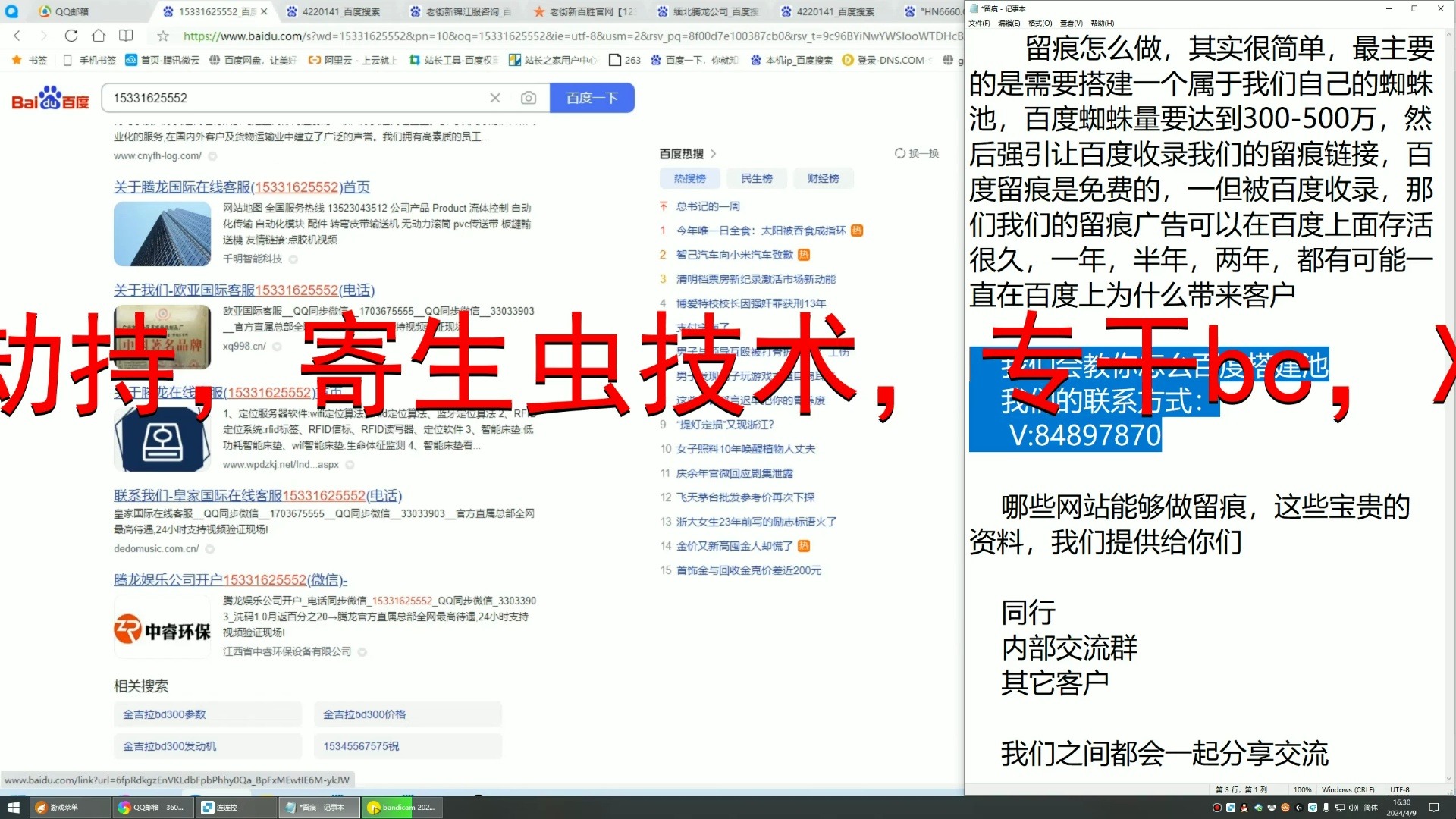Open reading mode book icon
Image resolution: width=1456 pixels, height=819 pixels.
pyautogui.click(x=126, y=36)
